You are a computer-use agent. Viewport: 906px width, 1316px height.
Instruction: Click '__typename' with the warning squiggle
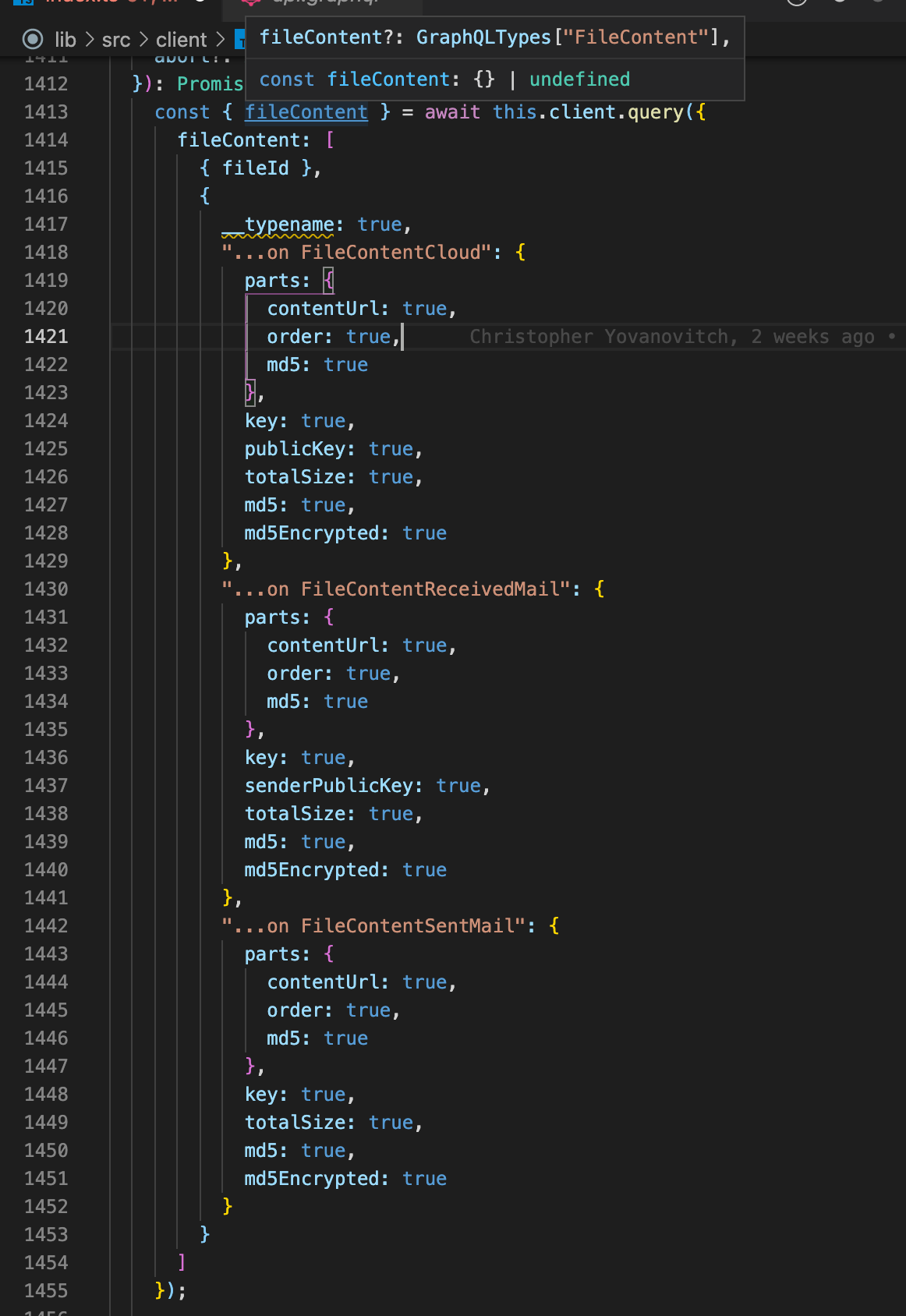point(278,225)
